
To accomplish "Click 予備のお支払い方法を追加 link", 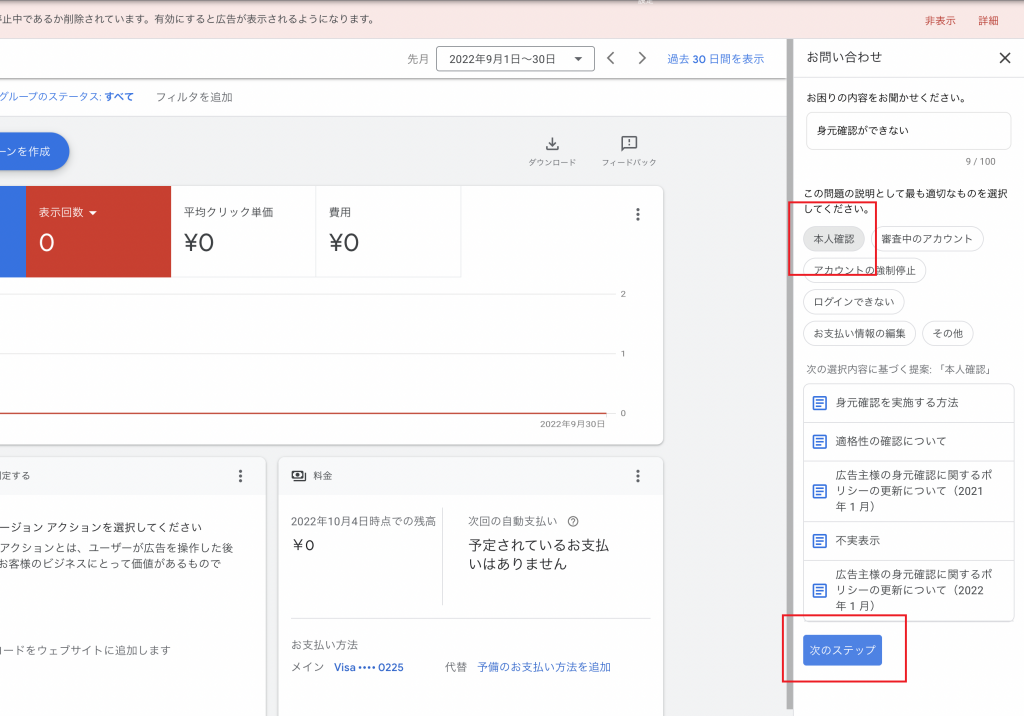I will tap(543, 667).
